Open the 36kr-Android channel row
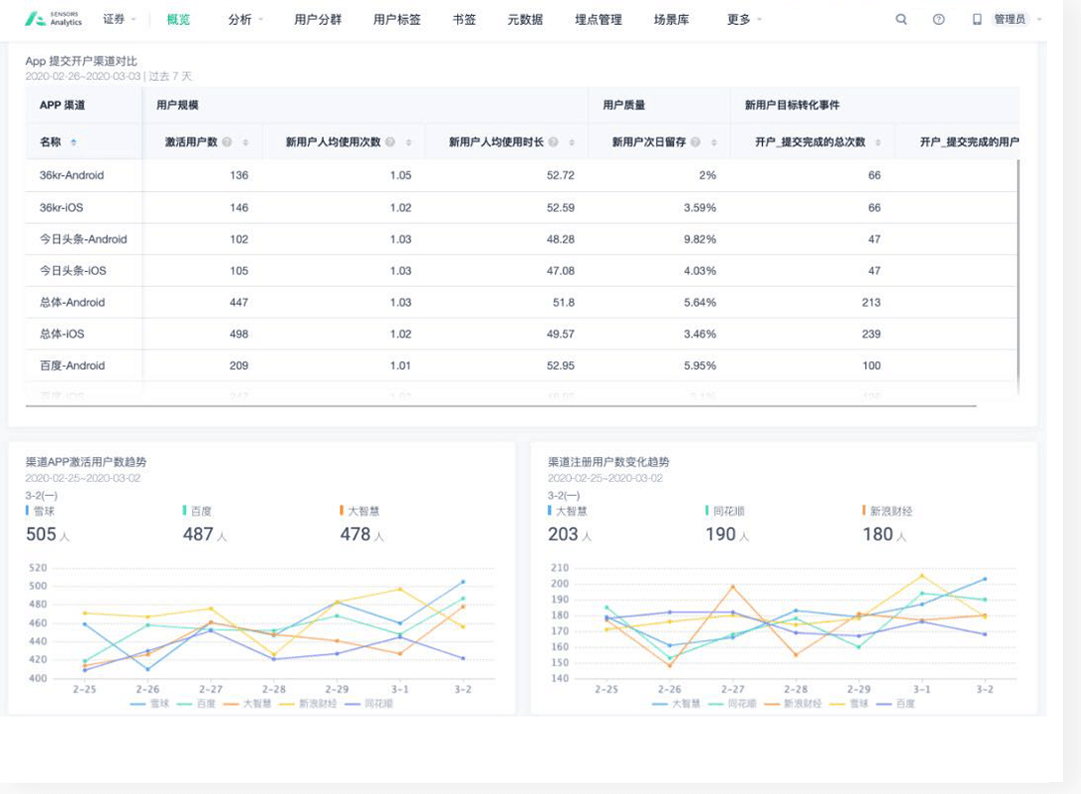 point(72,175)
